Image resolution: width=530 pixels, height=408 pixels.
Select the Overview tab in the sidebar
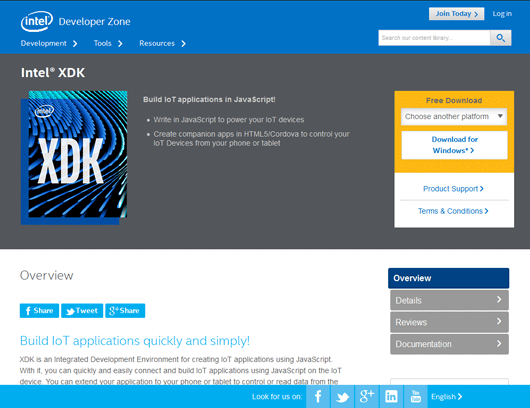pyautogui.click(x=449, y=278)
